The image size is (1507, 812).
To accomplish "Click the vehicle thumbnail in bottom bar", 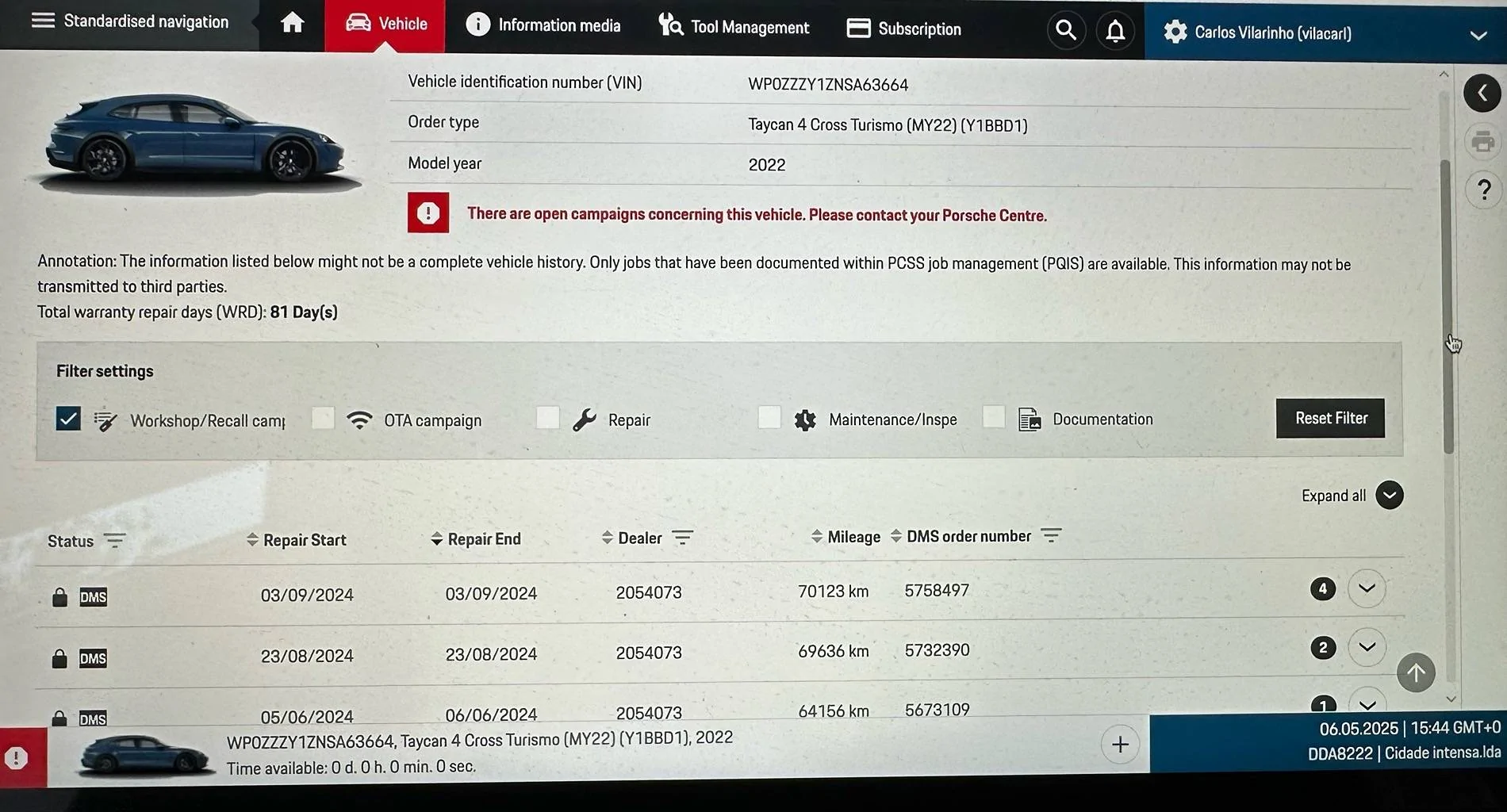I will [x=145, y=755].
